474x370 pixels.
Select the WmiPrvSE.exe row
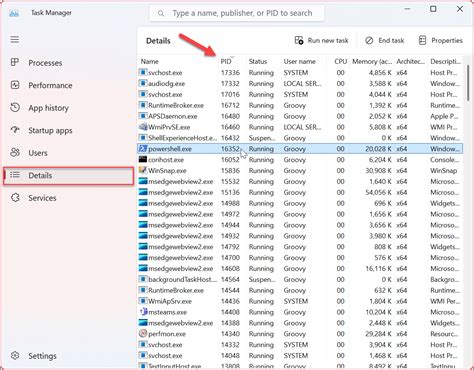click(x=300, y=127)
